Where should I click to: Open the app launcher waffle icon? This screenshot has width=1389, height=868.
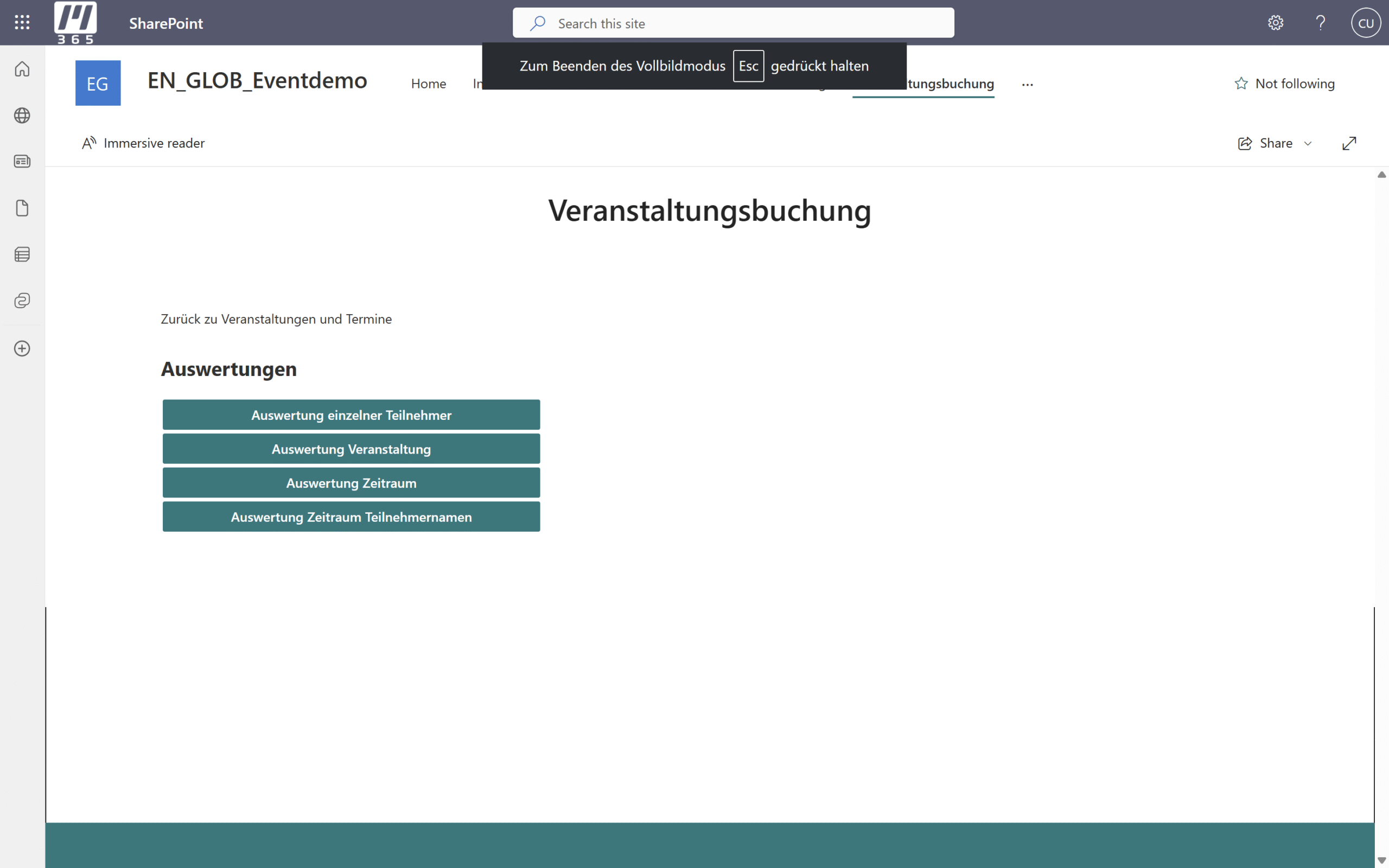click(22, 22)
